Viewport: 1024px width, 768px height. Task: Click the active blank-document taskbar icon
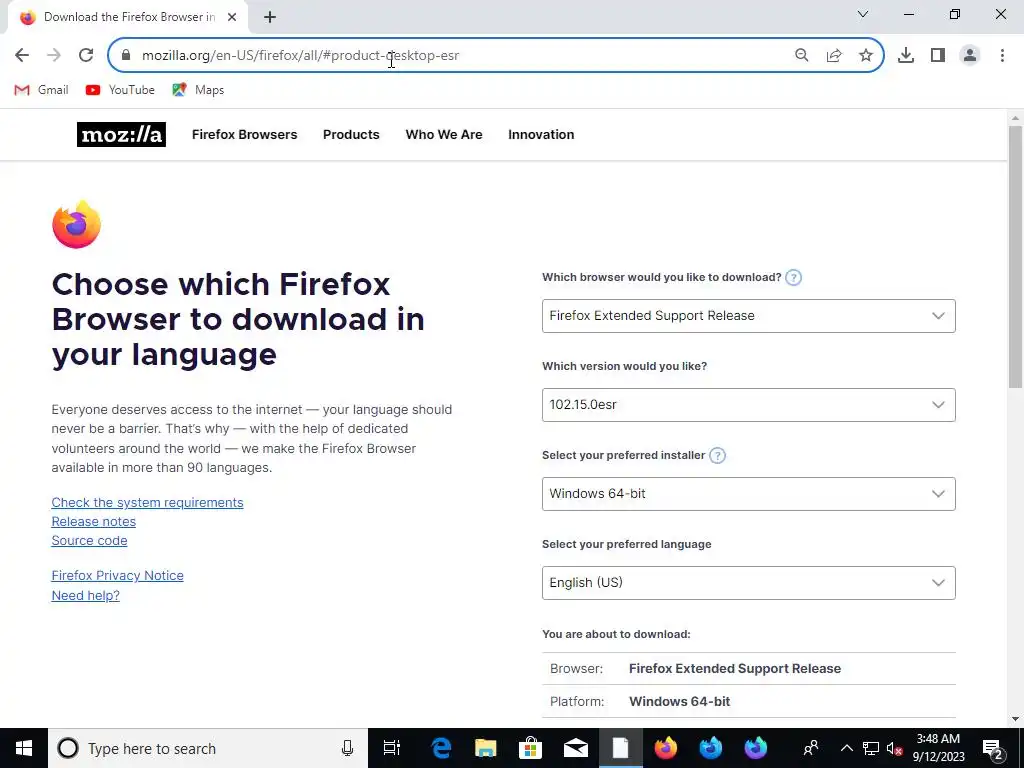click(x=620, y=748)
